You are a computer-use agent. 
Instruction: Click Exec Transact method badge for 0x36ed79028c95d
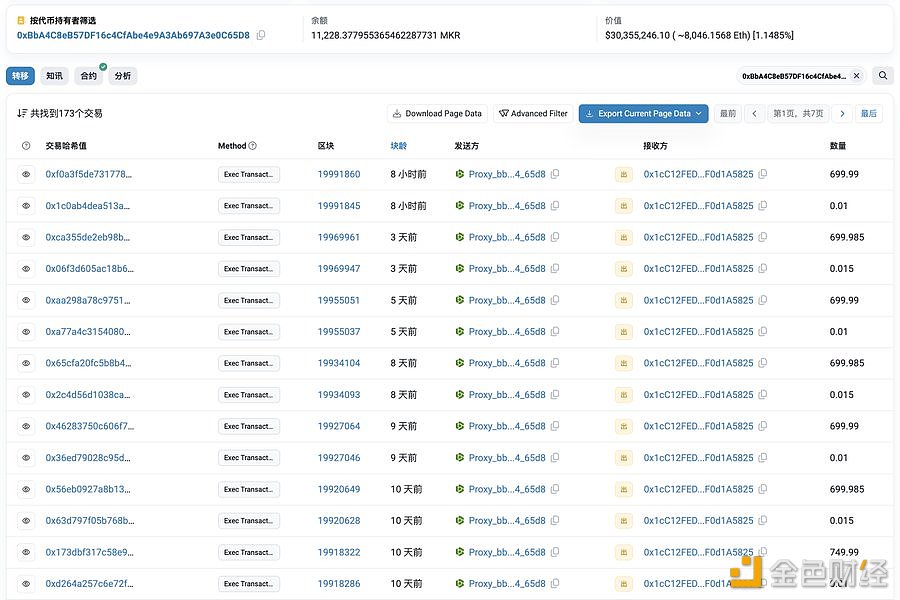coord(249,458)
